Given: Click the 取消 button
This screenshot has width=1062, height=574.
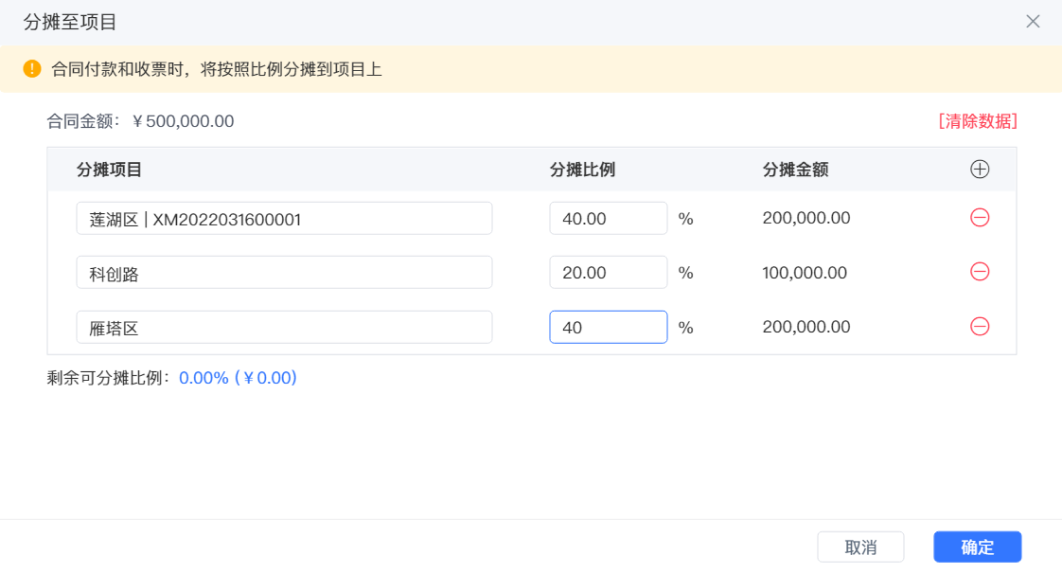Looking at the screenshot, I should point(860,547).
